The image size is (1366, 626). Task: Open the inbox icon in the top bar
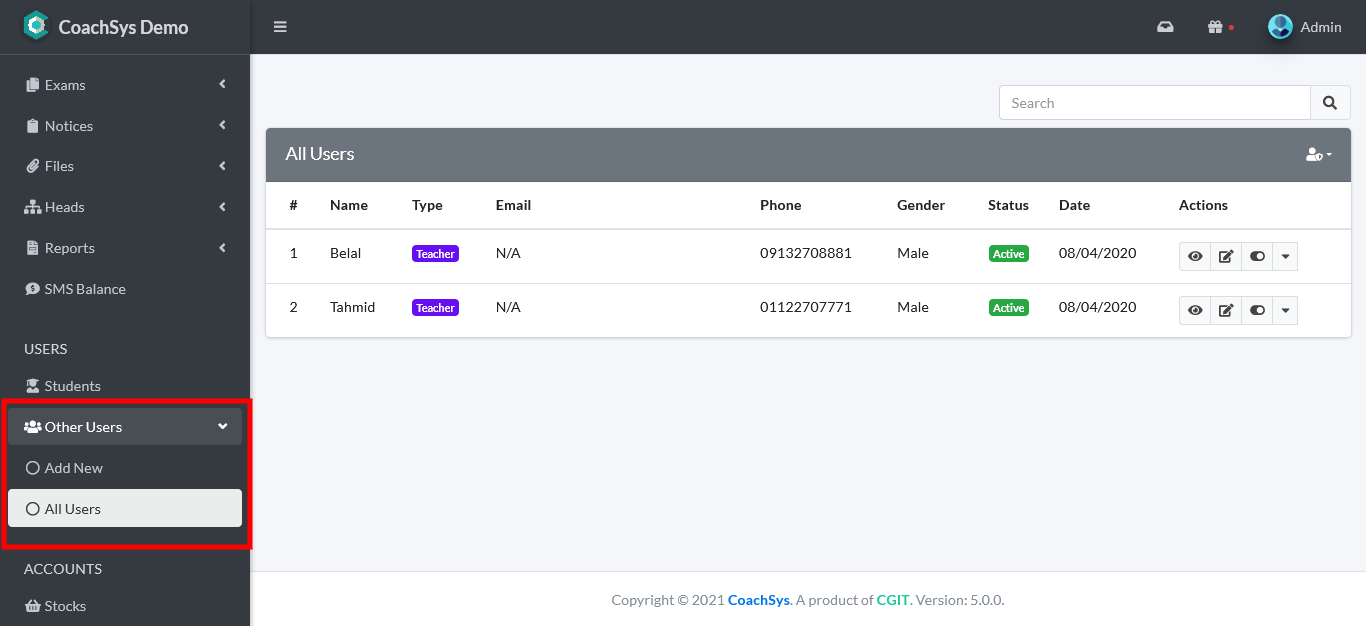(1165, 27)
